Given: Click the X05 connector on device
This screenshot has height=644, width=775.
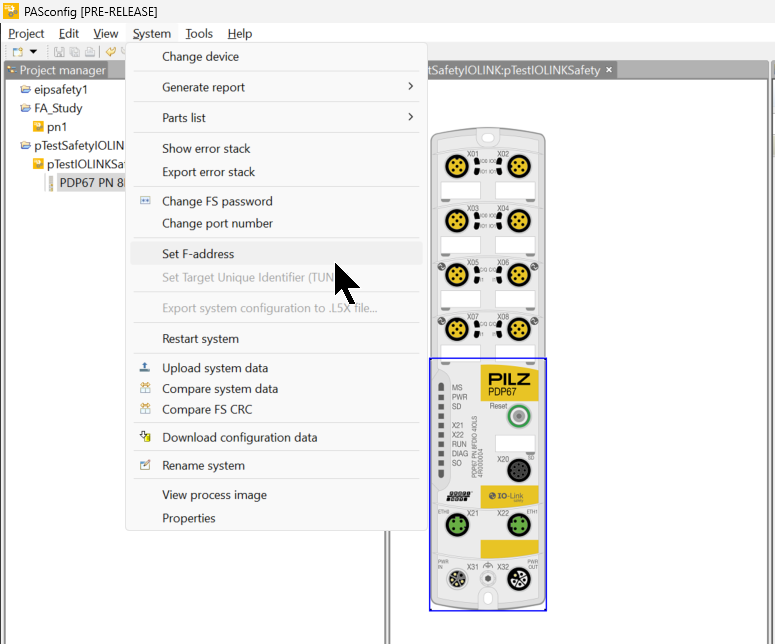Looking at the screenshot, I should click(457, 275).
